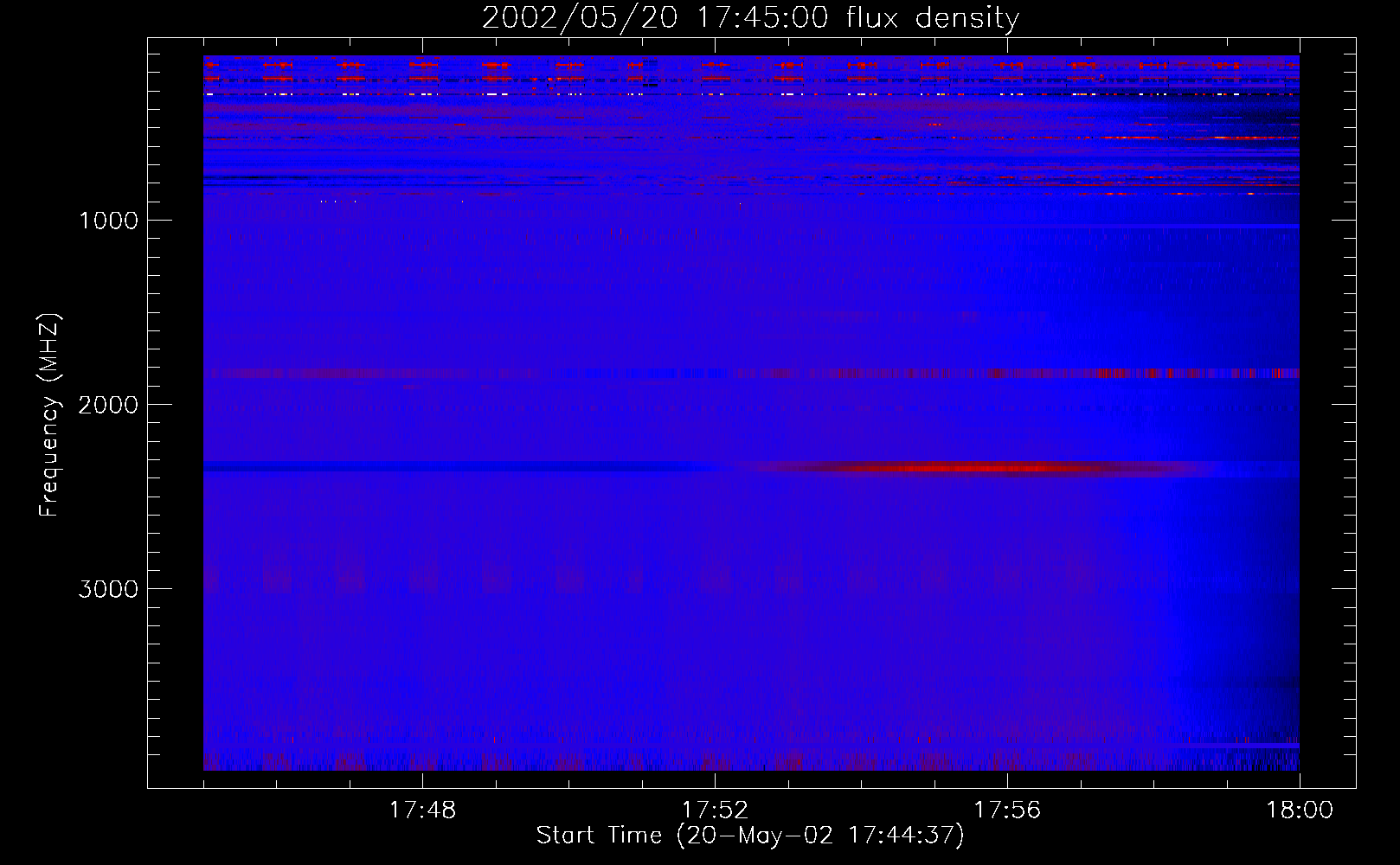Click the plot title "2002/05/20 17:45:00 flux density"
The height and width of the screenshot is (865, 1400).
[750, 17]
